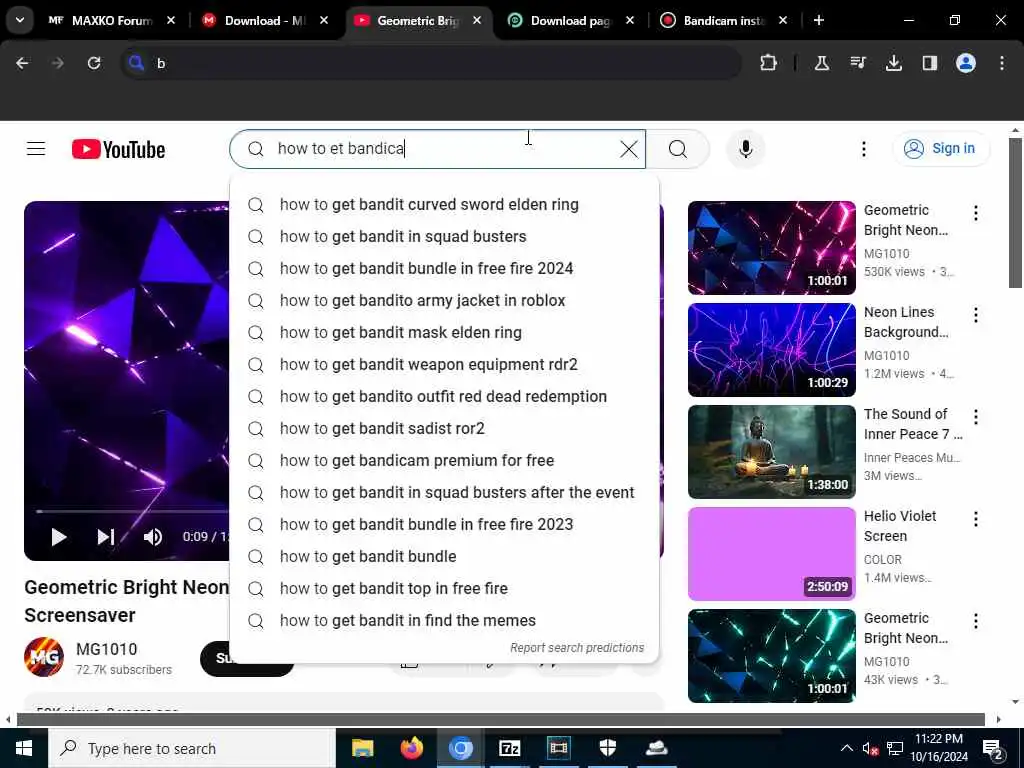
Task: Select suggestion squad busters after the event
Action: tap(444, 492)
